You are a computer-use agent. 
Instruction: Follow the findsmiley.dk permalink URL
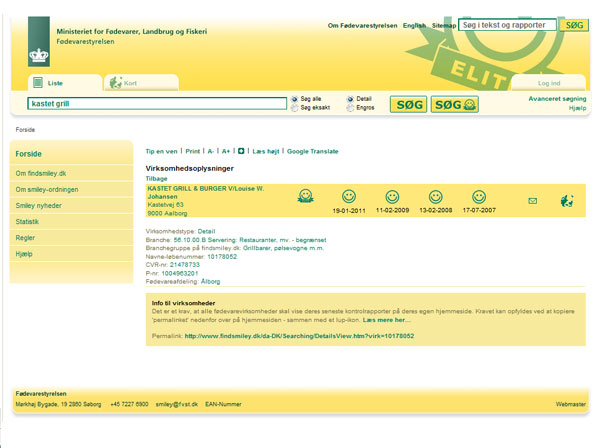coord(299,336)
